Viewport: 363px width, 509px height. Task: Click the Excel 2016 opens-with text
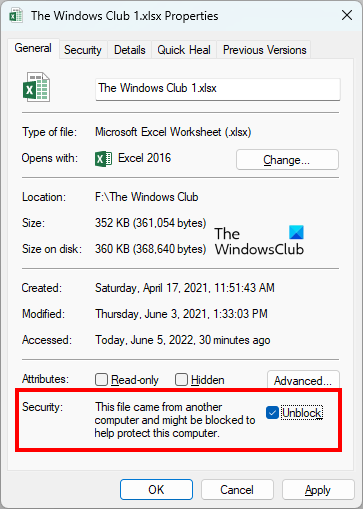[144, 158]
